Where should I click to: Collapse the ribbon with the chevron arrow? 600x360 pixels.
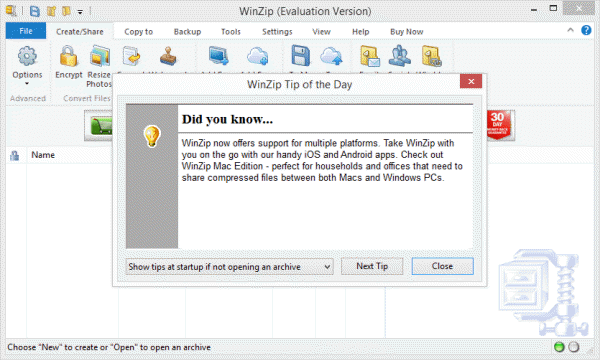click(x=570, y=30)
